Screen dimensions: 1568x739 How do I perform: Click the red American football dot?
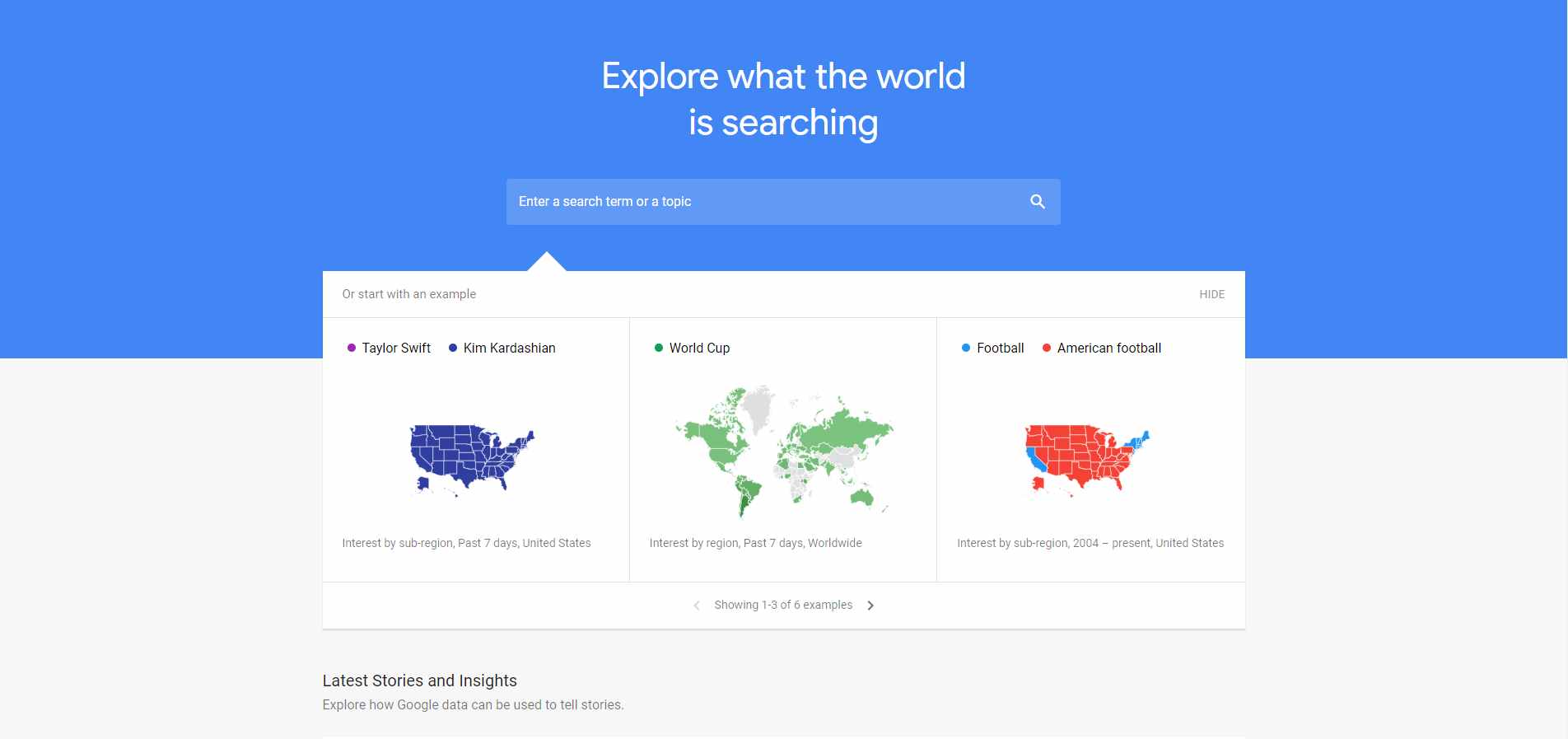tap(1047, 348)
